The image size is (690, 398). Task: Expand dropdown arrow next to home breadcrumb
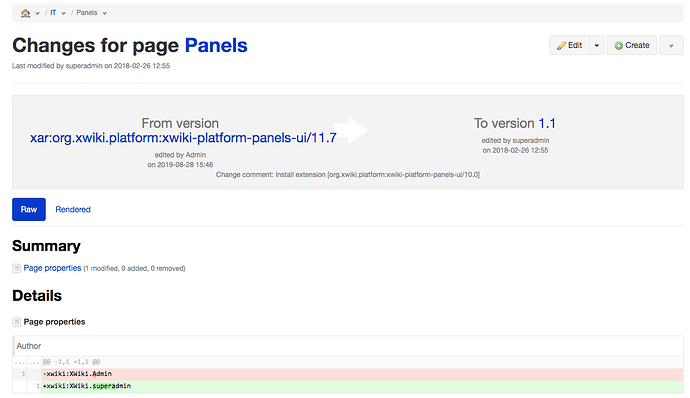37,14
